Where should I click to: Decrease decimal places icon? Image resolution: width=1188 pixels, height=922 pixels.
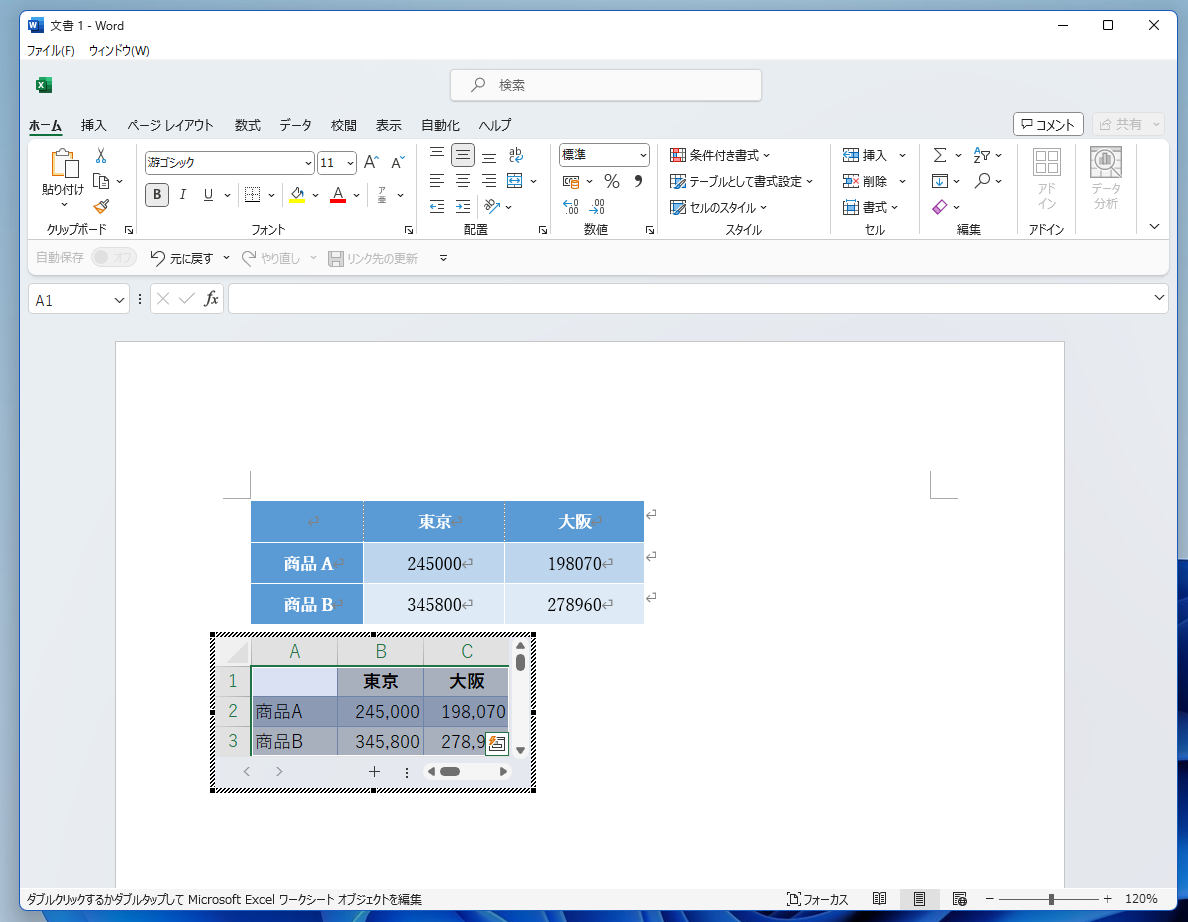pos(597,206)
